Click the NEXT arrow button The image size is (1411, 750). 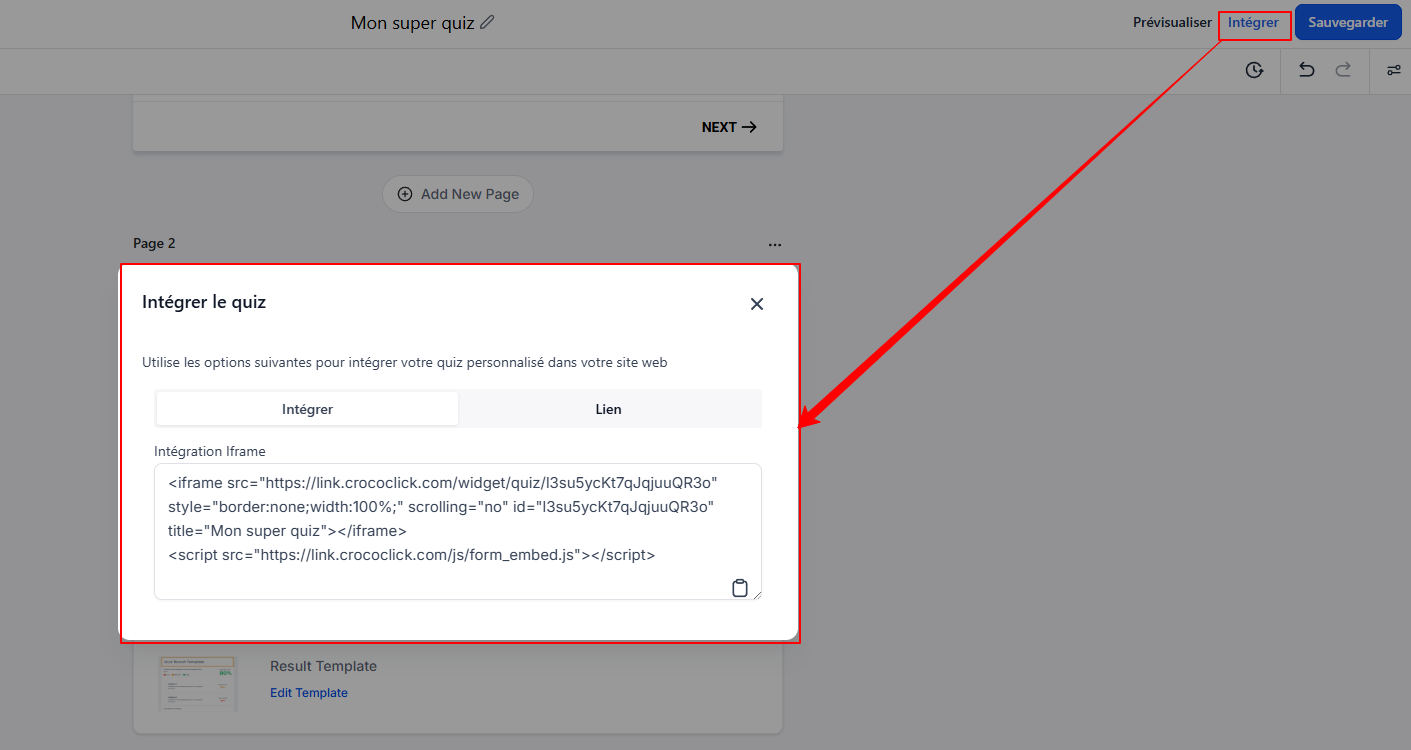point(729,127)
